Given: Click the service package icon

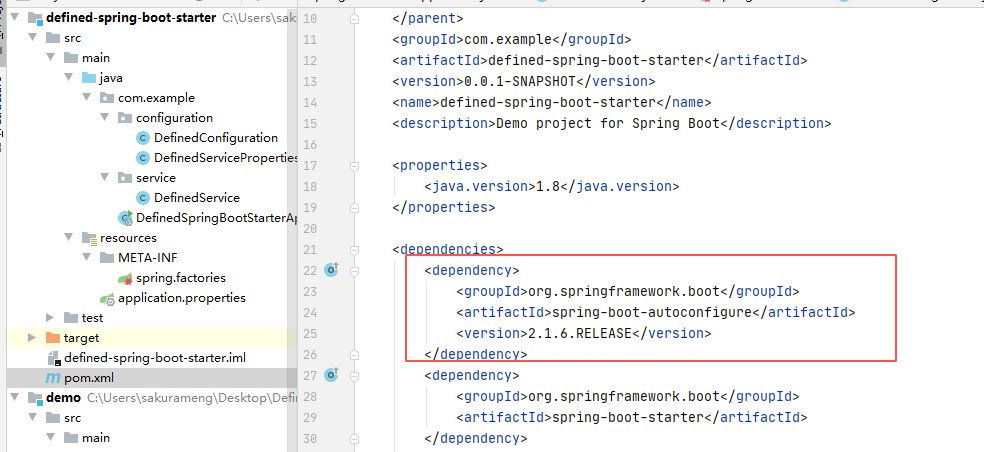Looking at the screenshot, I should pos(126,178).
